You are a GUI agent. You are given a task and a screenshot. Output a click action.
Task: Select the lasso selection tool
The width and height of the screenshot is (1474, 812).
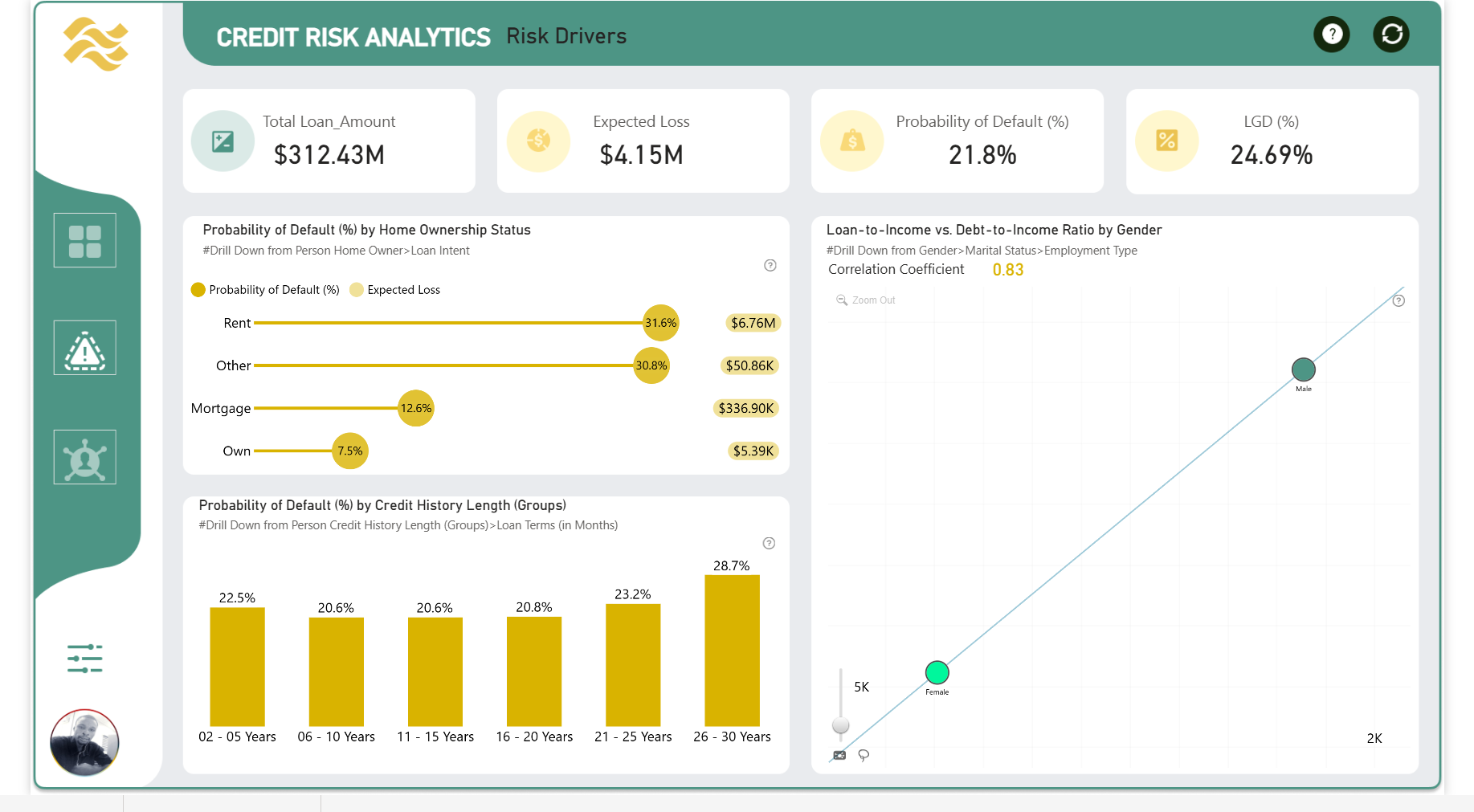click(x=864, y=755)
